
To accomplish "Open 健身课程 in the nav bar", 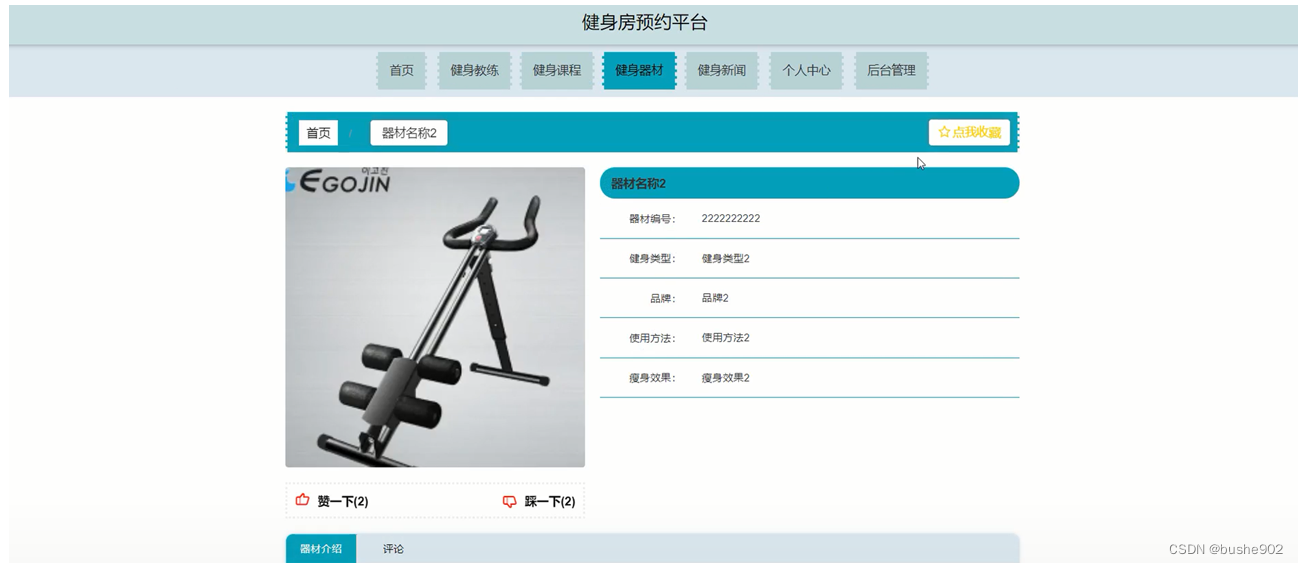I will [x=557, y=70].
